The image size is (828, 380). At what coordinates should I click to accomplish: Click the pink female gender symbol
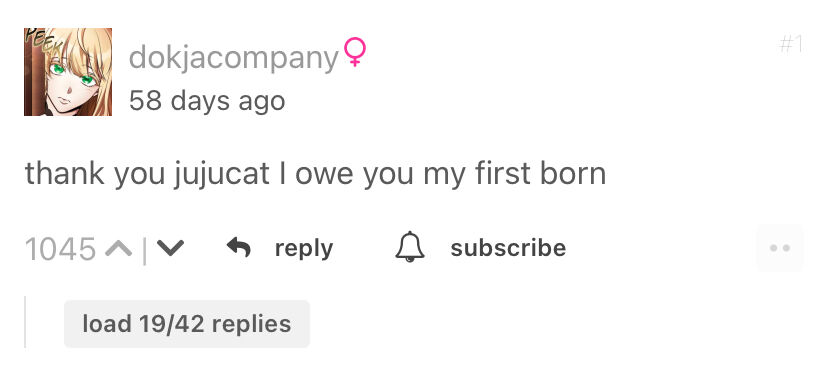355,51
